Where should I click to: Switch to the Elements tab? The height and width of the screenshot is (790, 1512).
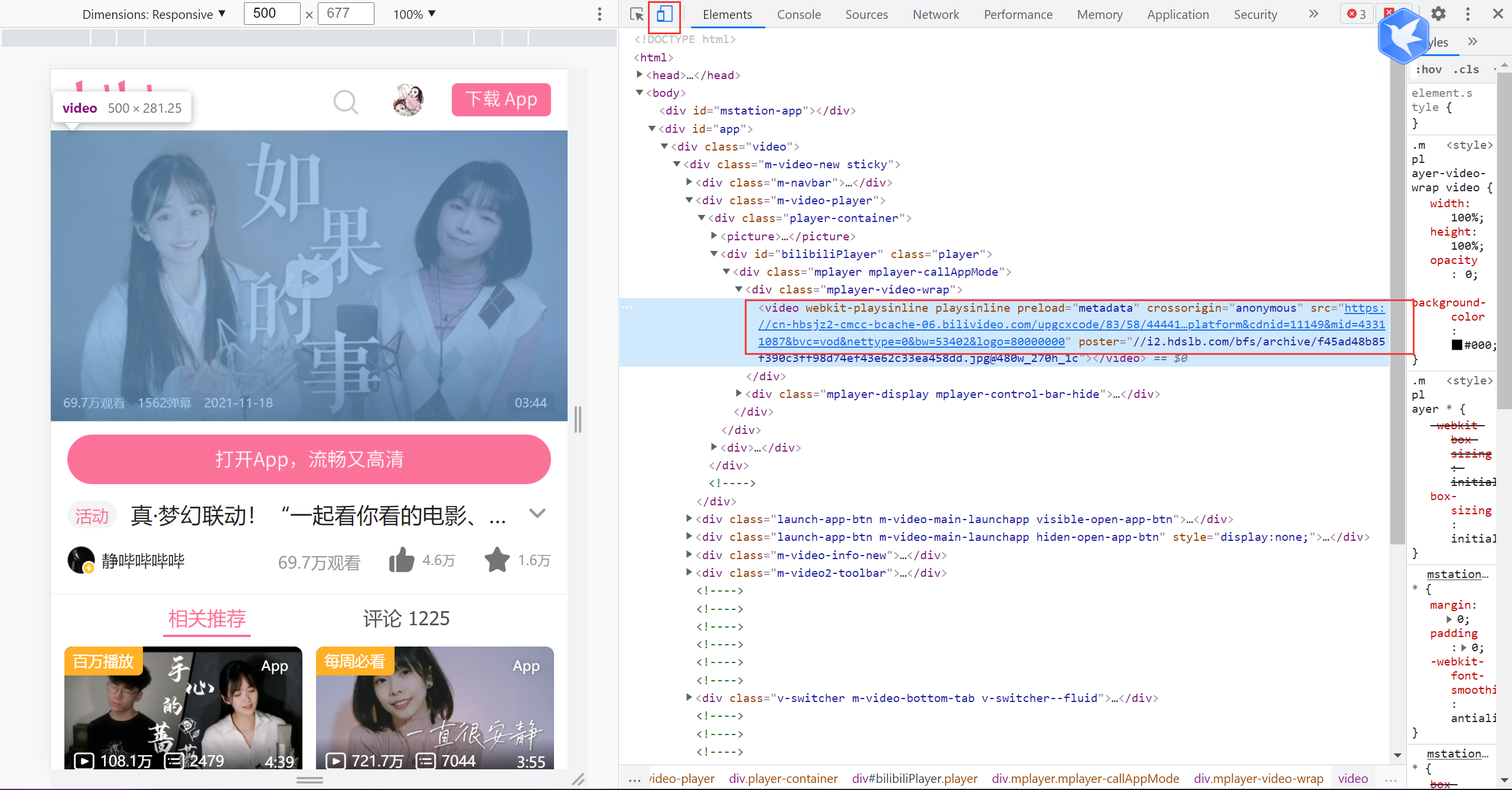[x=727, y=14]
